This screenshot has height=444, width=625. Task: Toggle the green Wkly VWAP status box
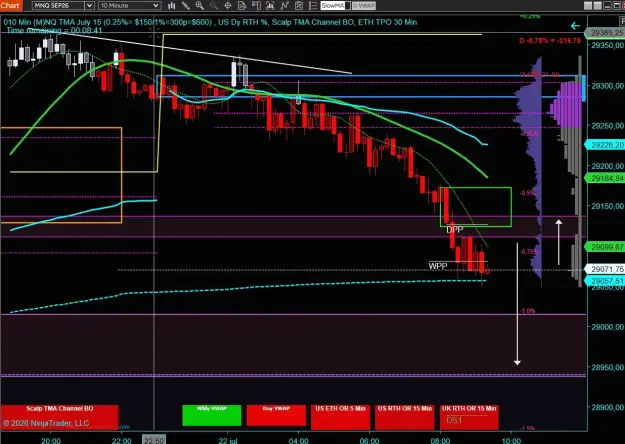(x=212, y=415)
